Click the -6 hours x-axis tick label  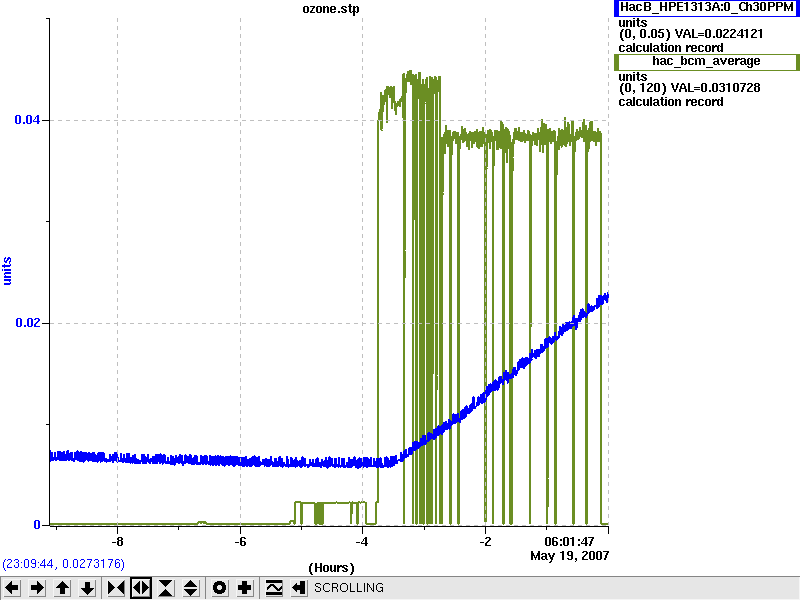(240, 542)
